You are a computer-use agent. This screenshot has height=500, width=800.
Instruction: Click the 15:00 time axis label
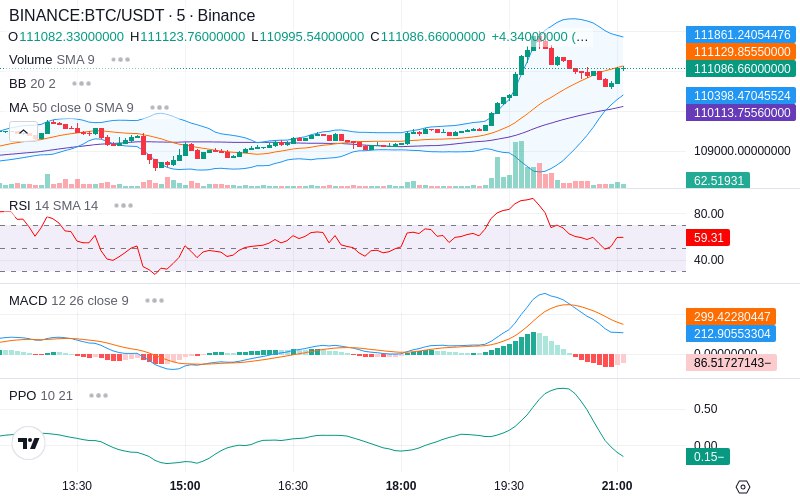click(x=185, y=486)
